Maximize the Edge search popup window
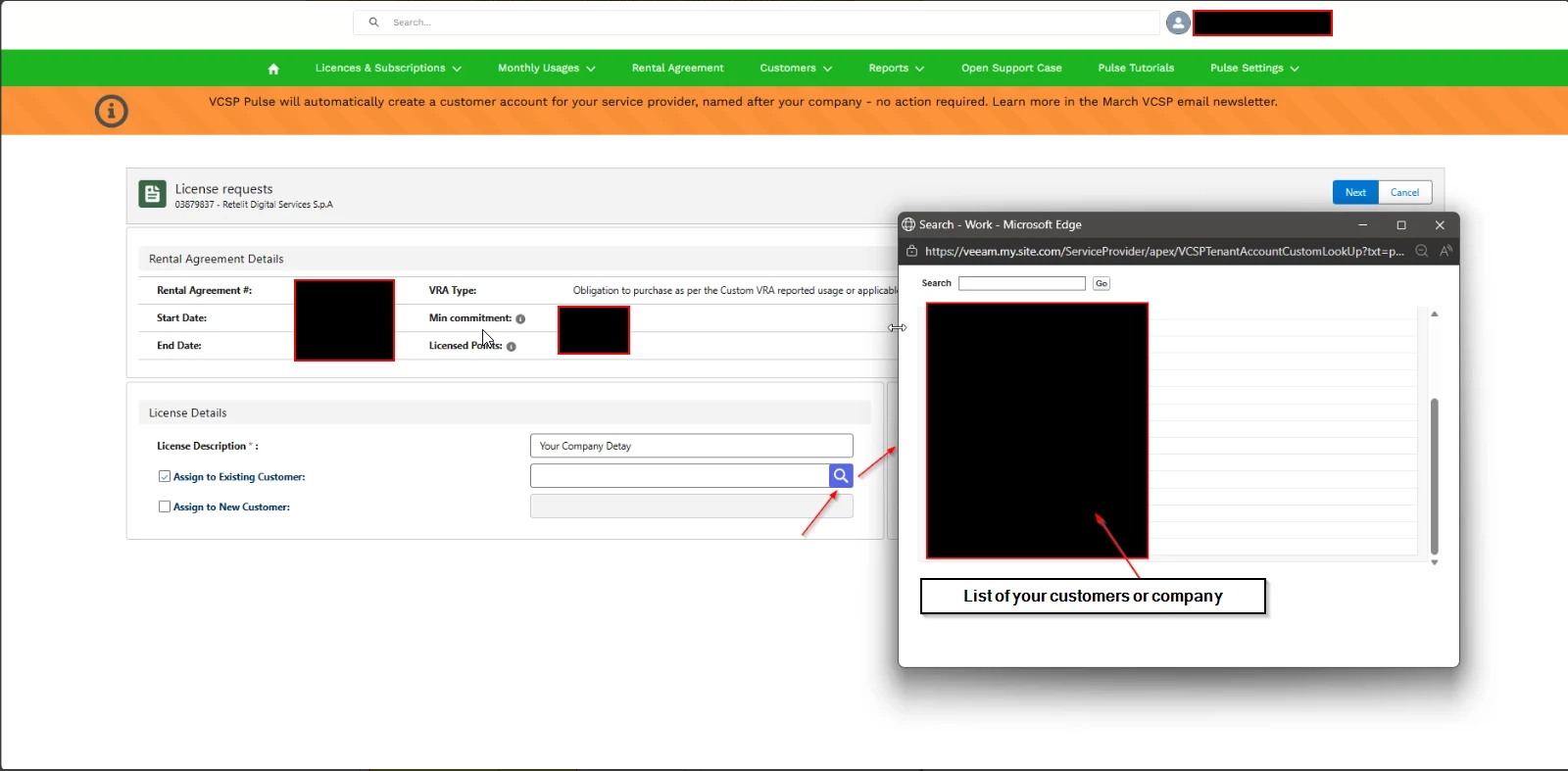Screen dimensions: 1568x771 [1401, 225]
